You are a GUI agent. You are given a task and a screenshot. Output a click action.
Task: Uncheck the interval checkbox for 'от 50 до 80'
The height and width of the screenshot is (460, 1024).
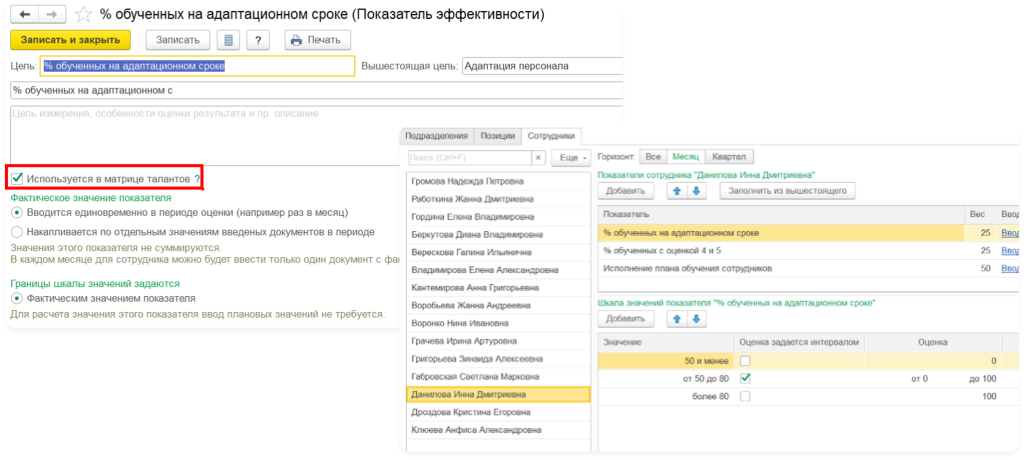[744, 378]
